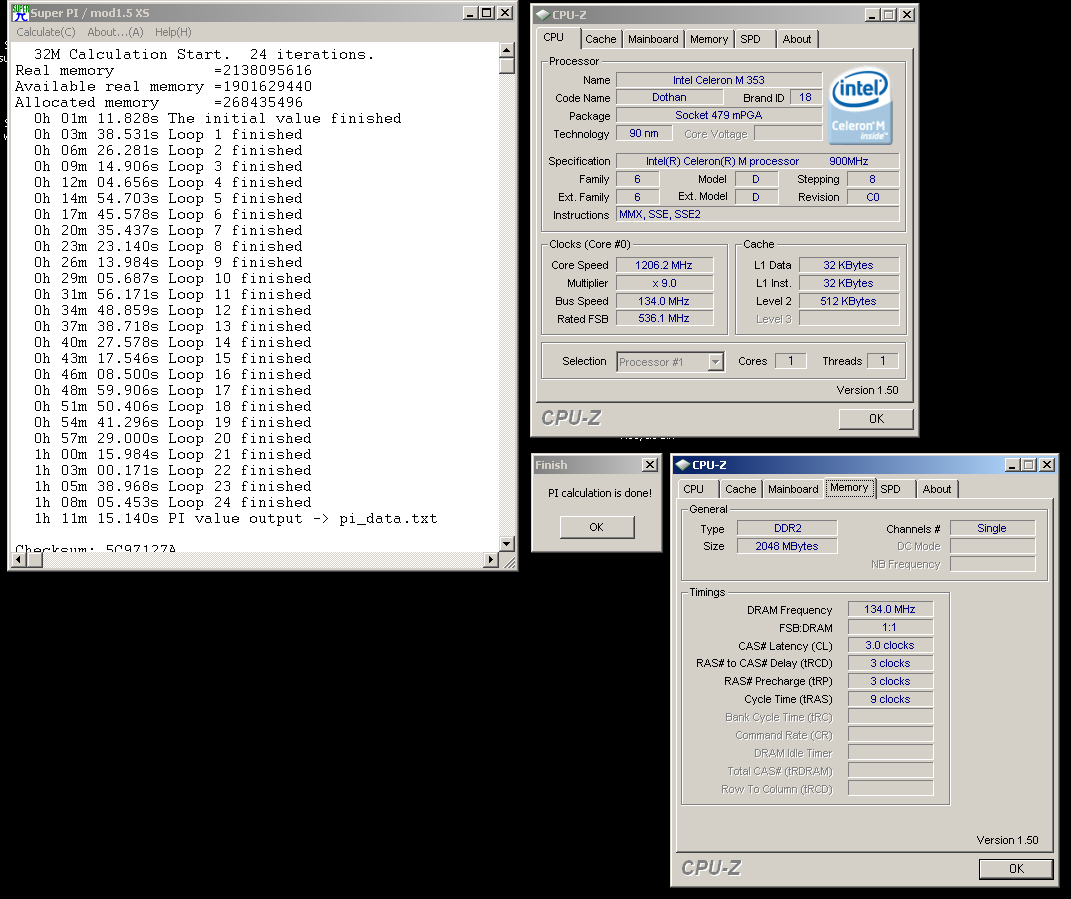Click the Channels # value 'Single'

click(992, 528)
